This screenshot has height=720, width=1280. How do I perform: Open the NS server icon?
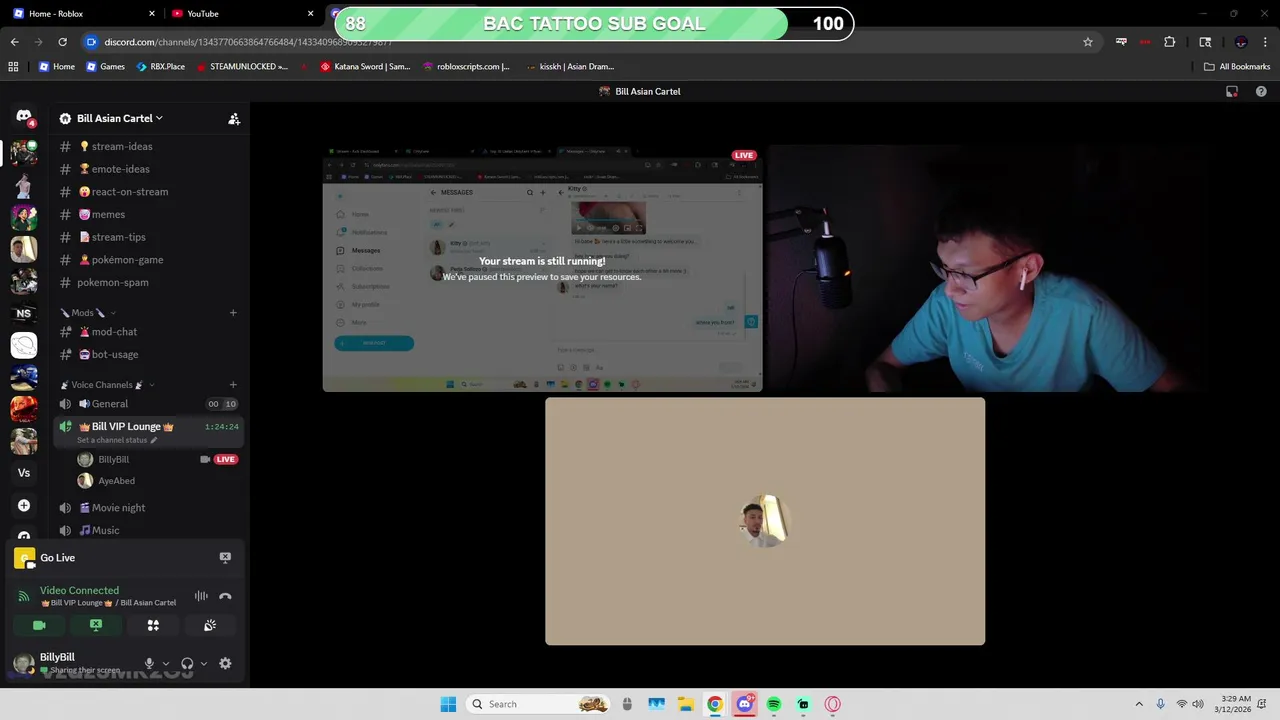click(24, 313)
